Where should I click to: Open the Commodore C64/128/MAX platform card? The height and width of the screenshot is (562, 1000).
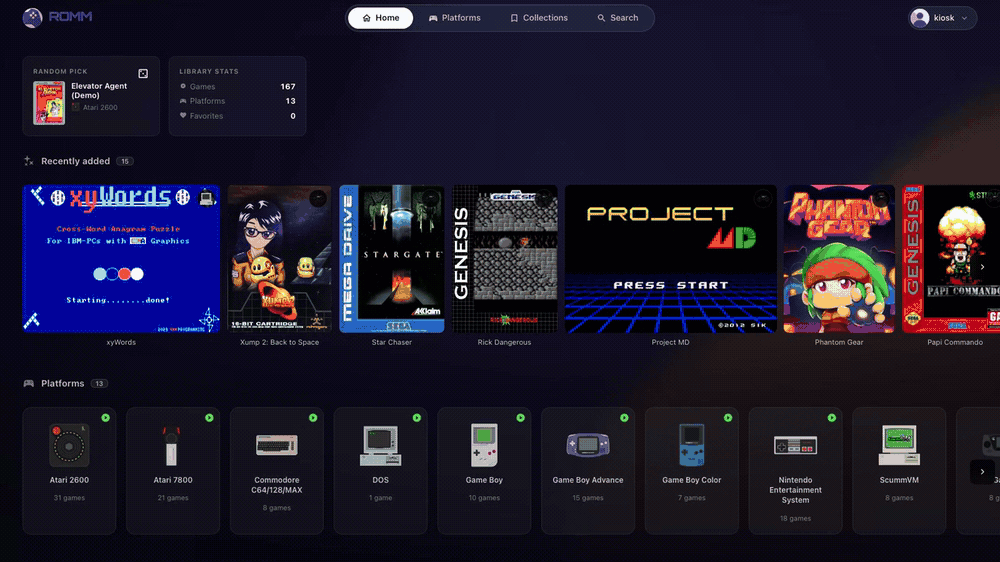click(x=277, y=471)
